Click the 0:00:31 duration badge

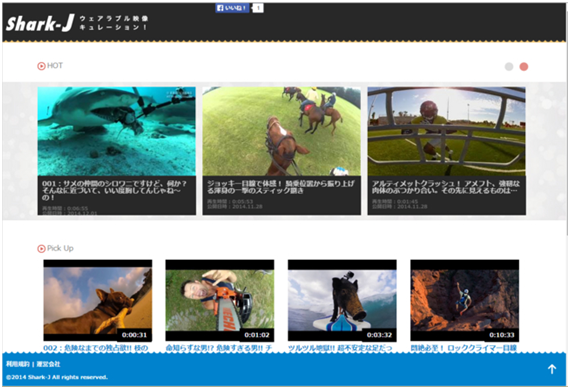click(x=135, y=335)
